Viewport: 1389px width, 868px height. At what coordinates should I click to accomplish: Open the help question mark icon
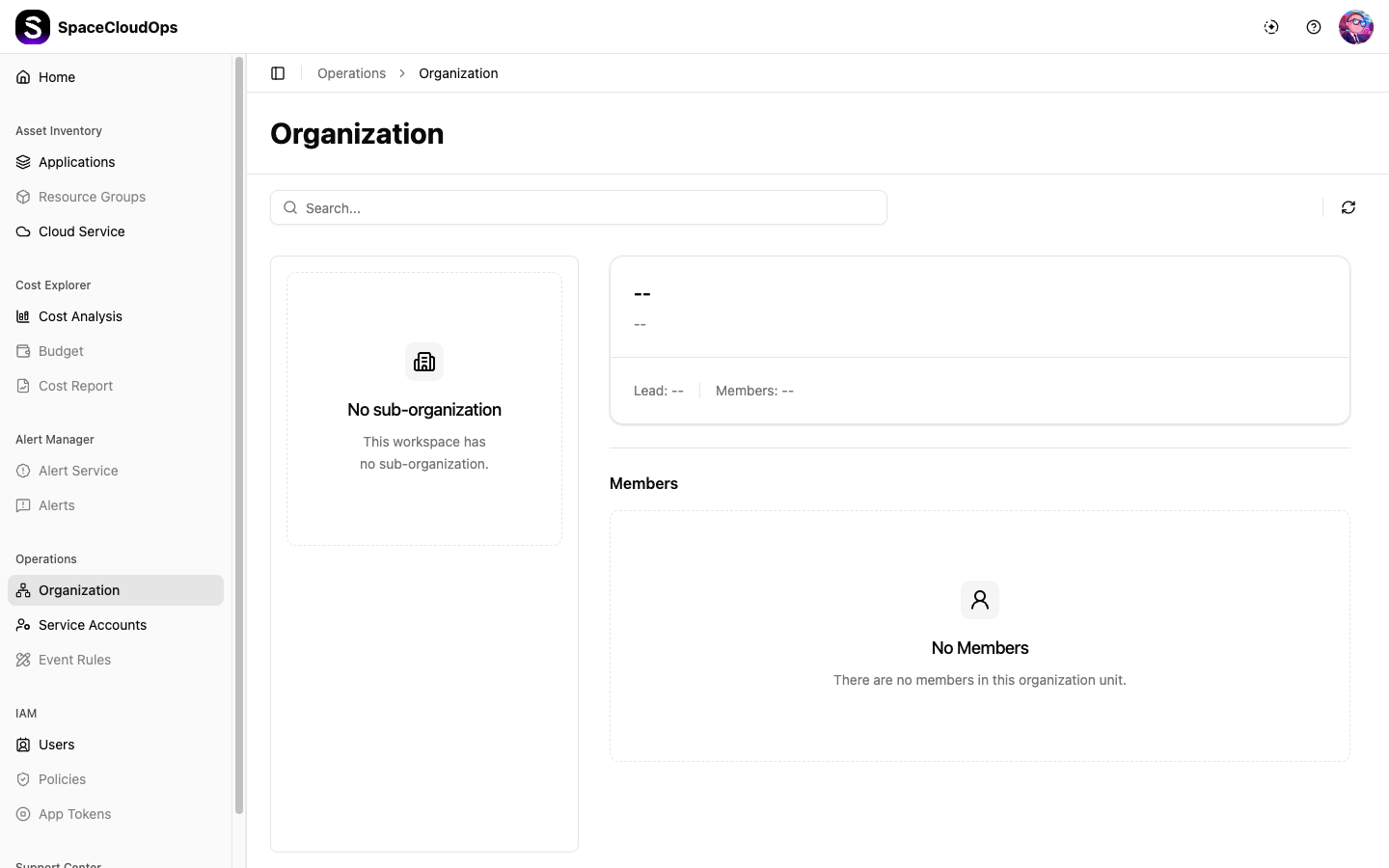(1314, 27)
